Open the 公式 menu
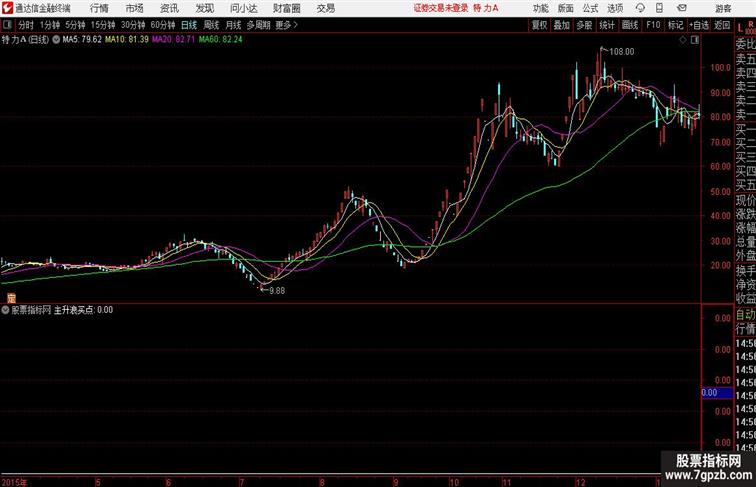Viewport: 756px width, 487px height. 590,8
